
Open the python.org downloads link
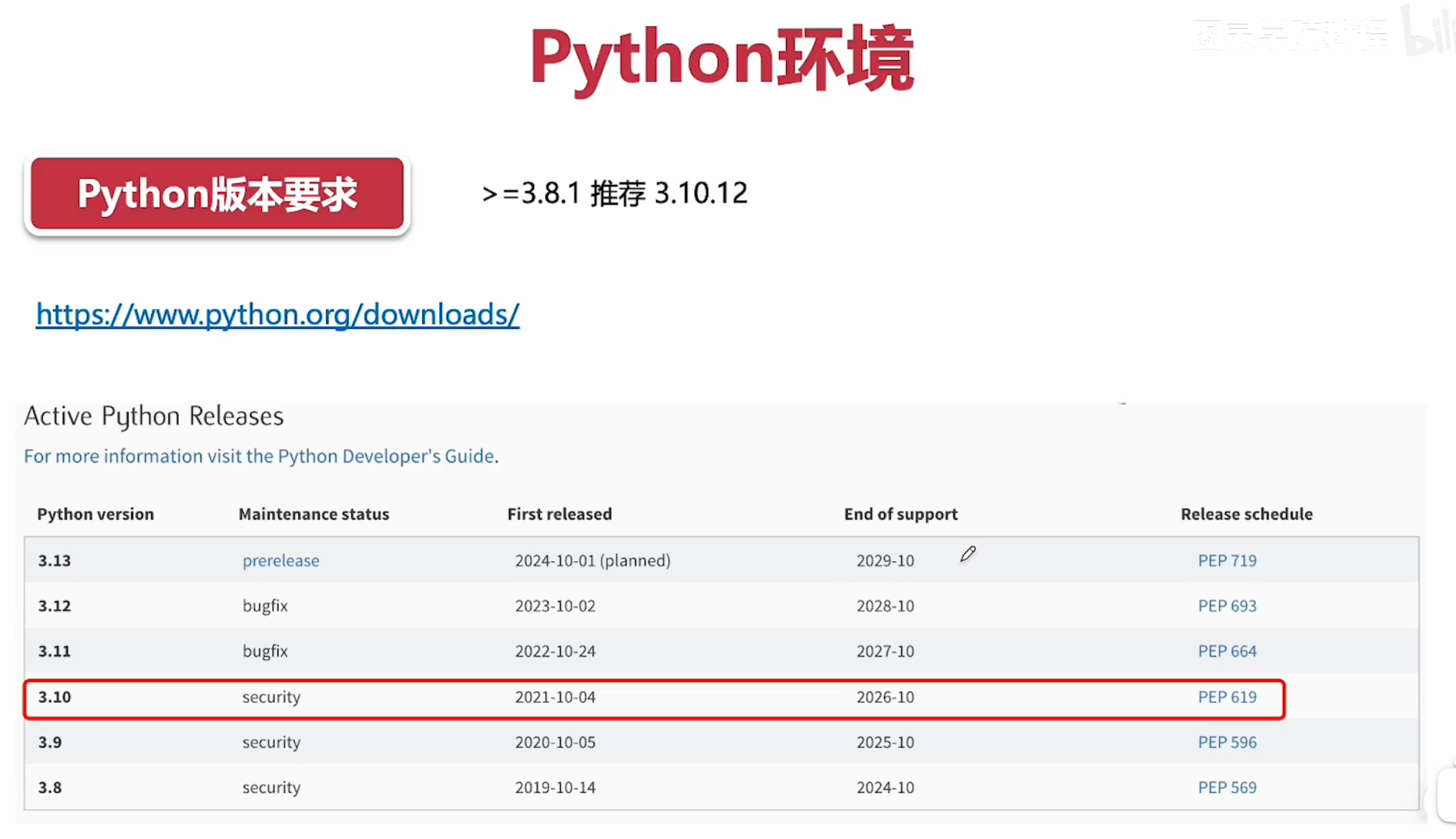(x=277, y=315)
